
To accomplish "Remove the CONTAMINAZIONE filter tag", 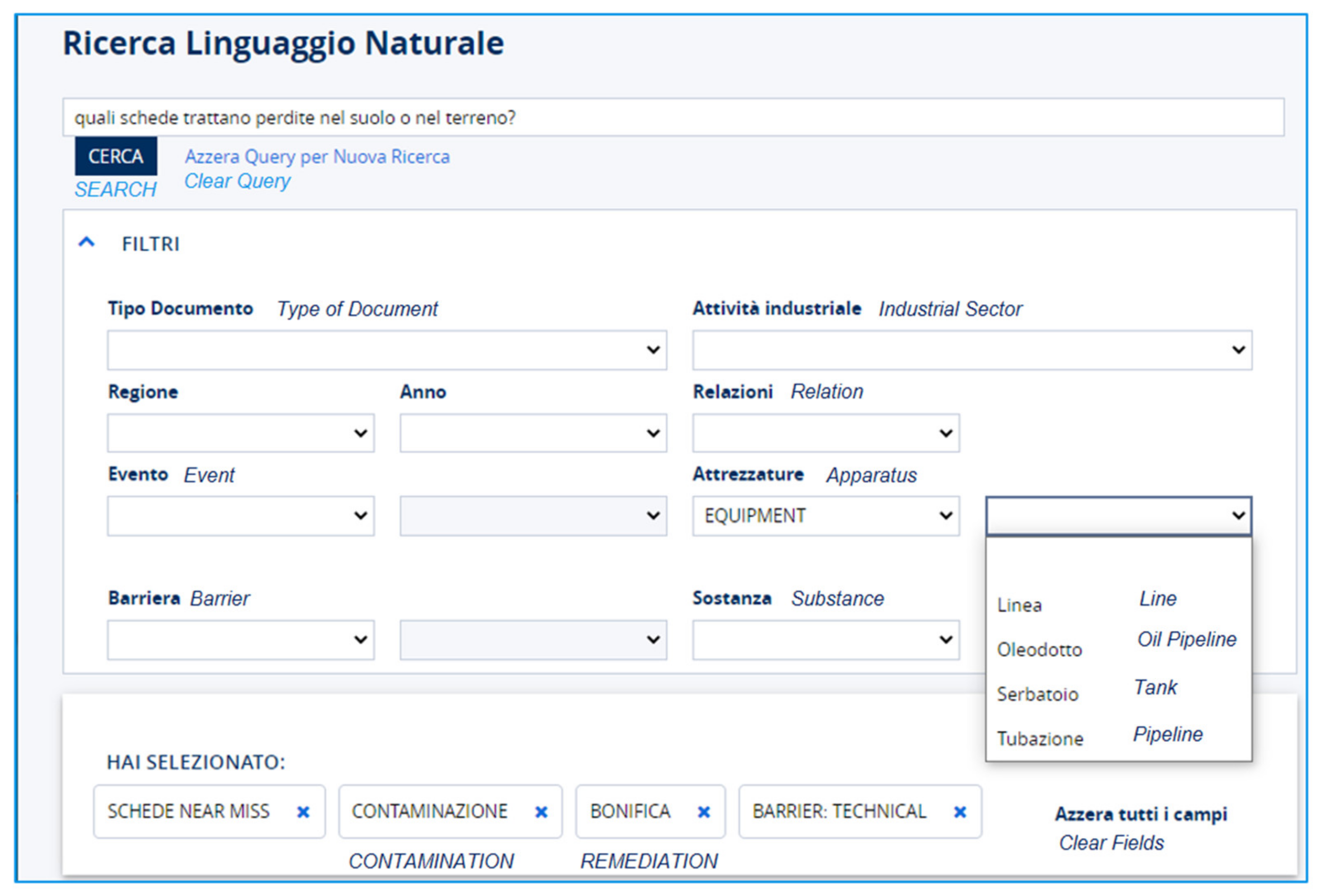I will point(541,812).
